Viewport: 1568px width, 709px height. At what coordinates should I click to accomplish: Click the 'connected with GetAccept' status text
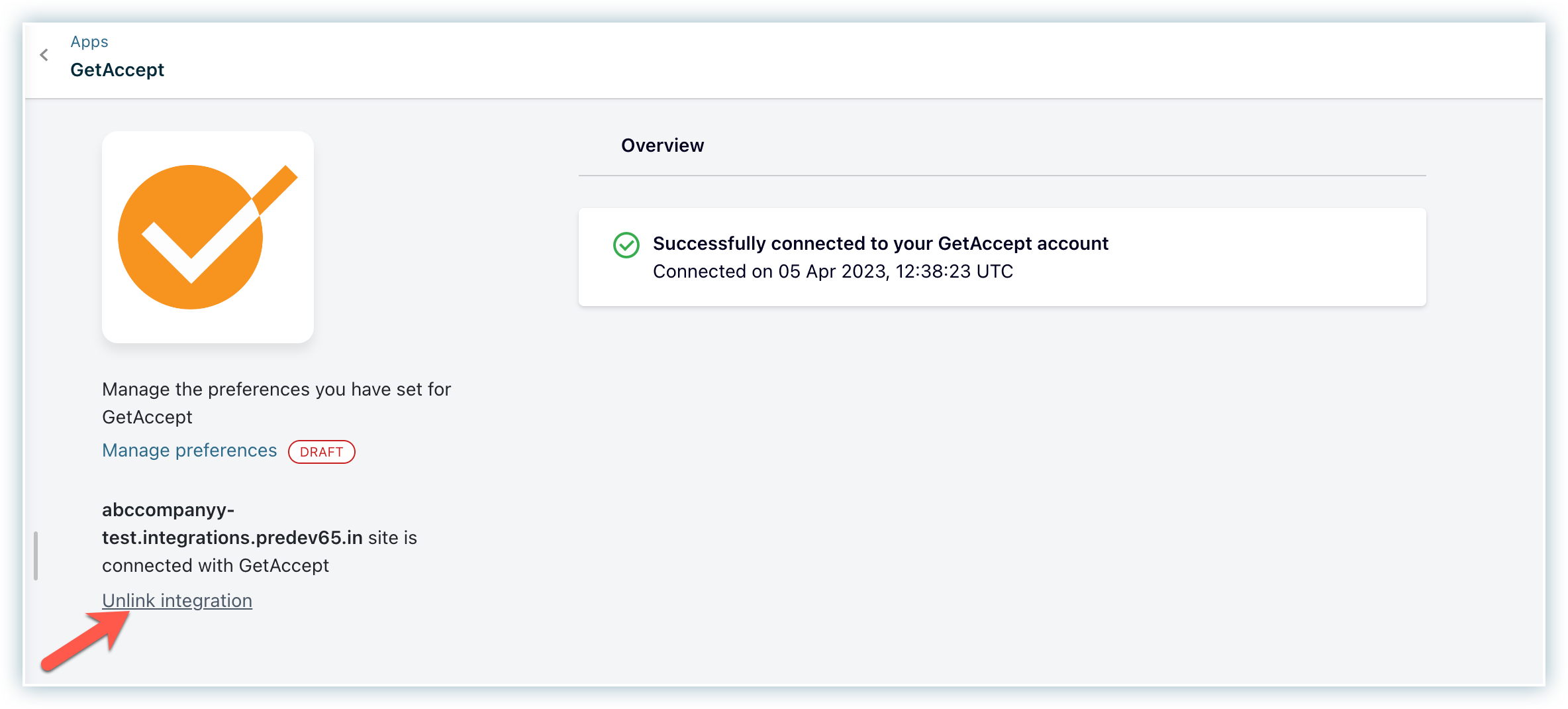point(215,566)
